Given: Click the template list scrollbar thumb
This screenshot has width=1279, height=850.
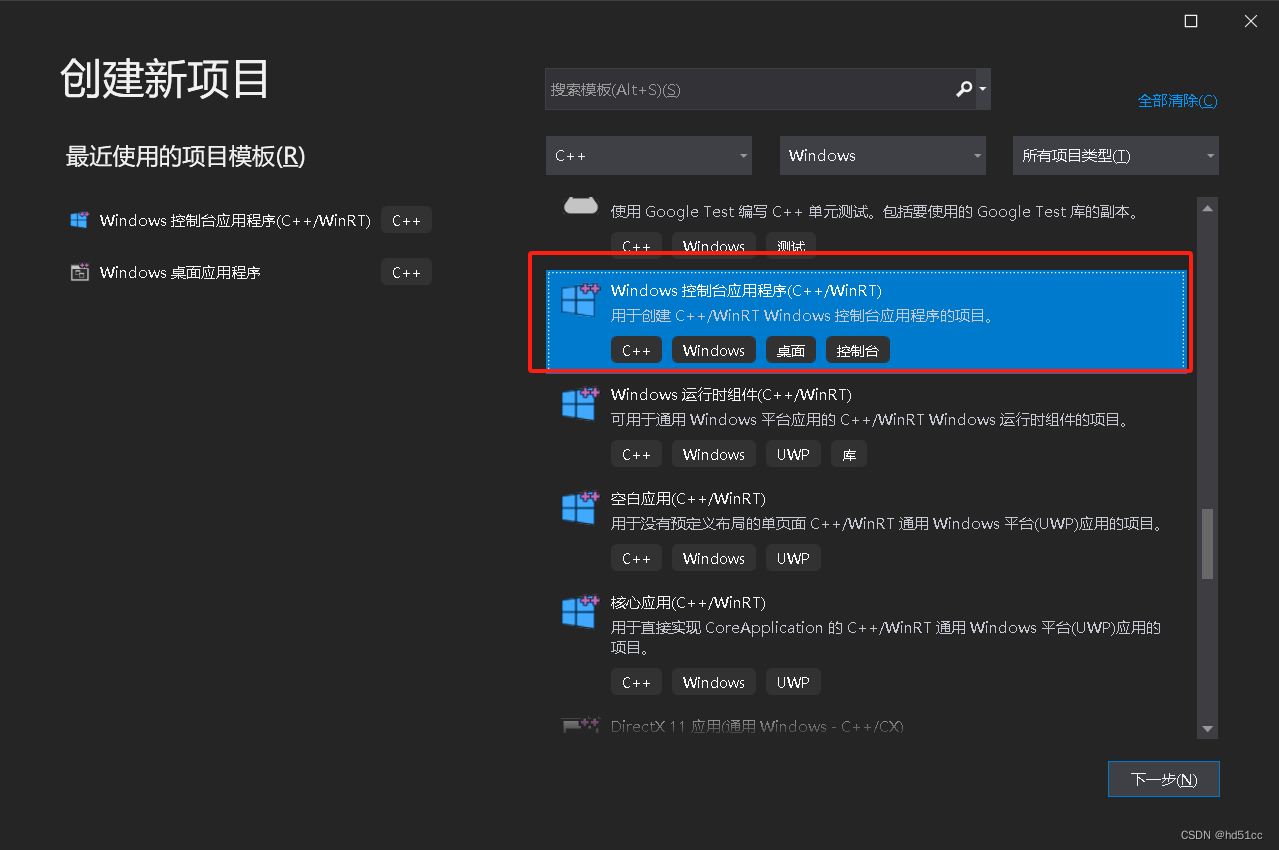Looking at the screenshot, I should tap(1207, 543).
